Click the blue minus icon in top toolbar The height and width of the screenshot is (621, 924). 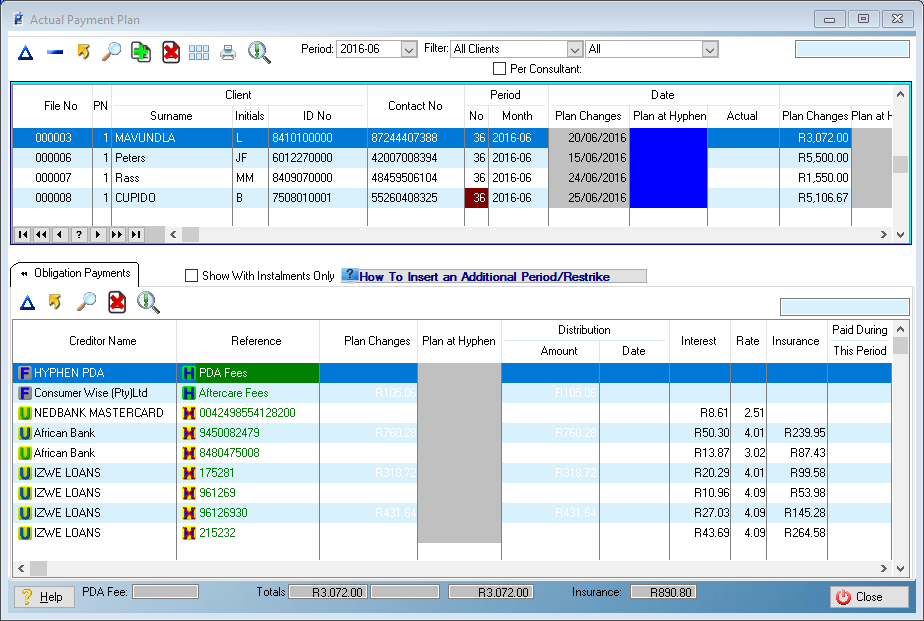pyautogui.click(x=55, y=53)
